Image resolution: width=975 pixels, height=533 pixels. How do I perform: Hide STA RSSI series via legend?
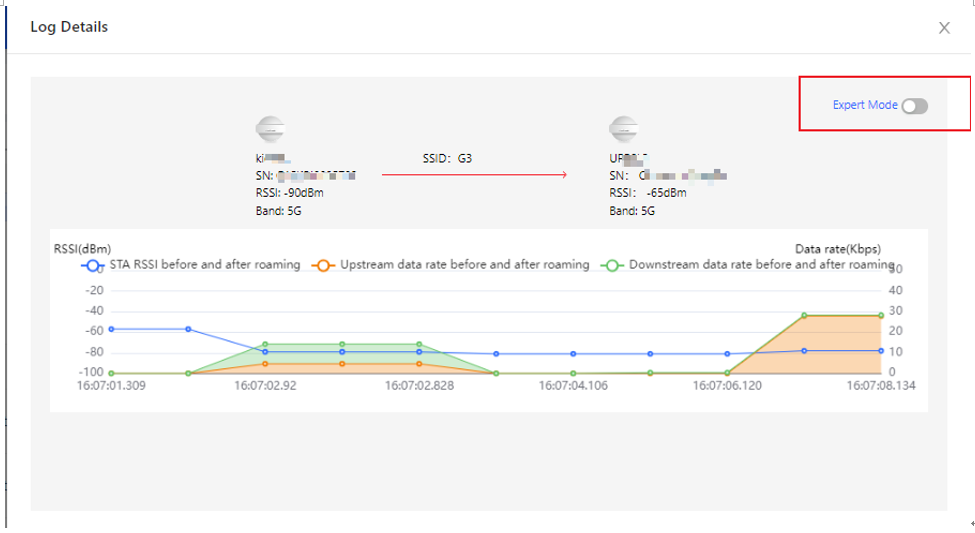tap(190, 265)
